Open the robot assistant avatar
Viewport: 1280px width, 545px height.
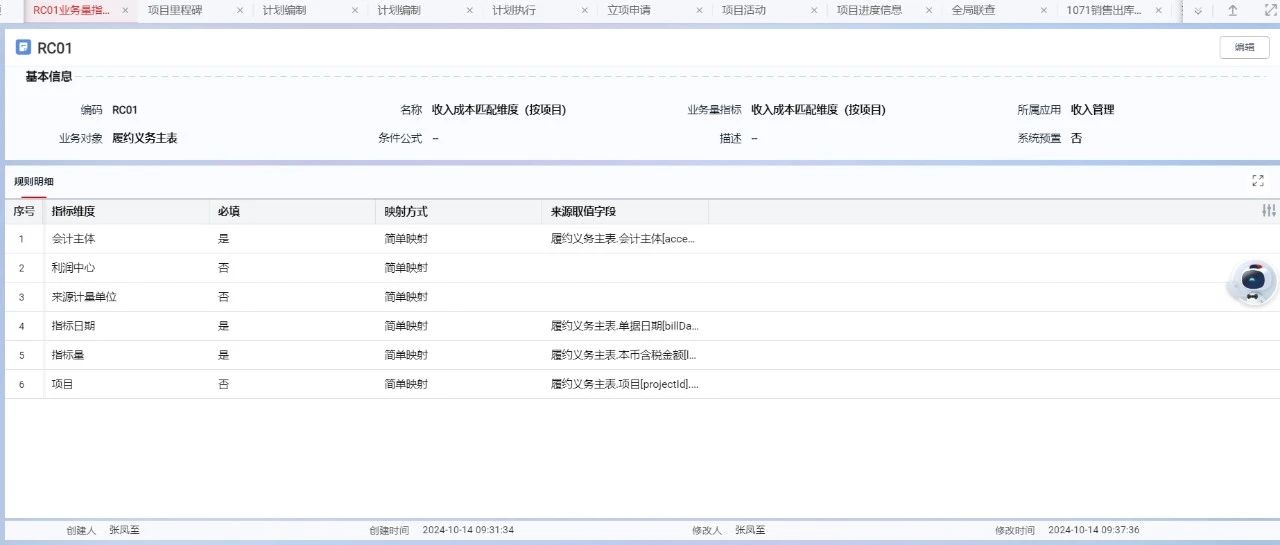[1252, 284]
